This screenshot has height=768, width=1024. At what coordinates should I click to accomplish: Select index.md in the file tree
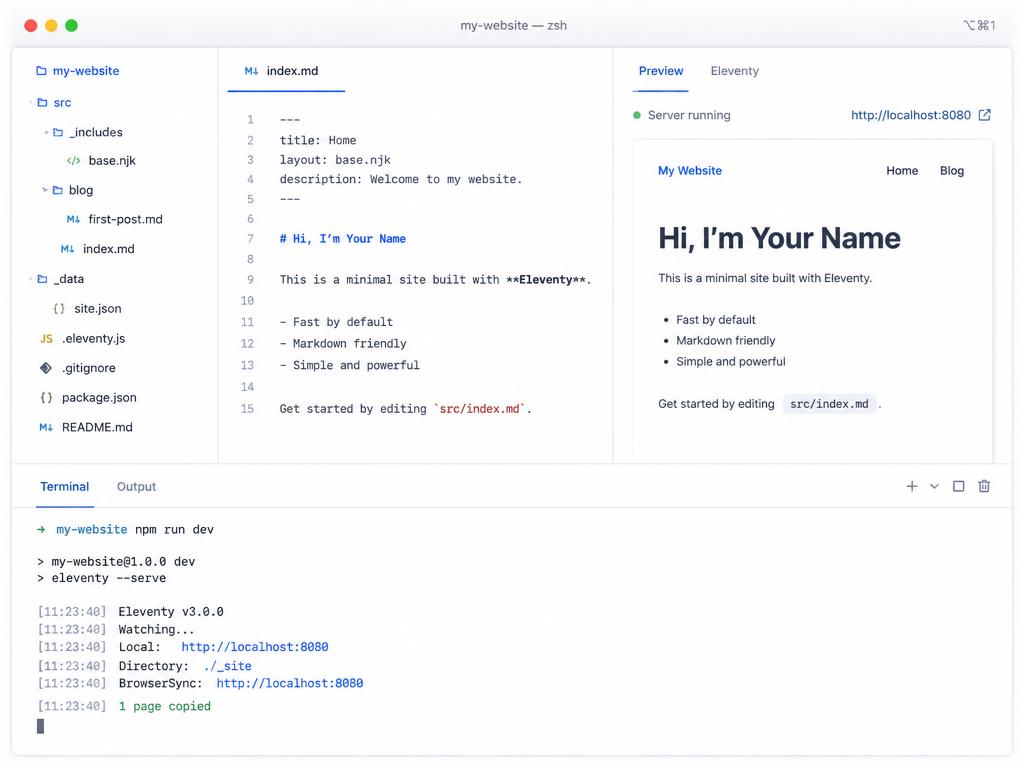108,249
